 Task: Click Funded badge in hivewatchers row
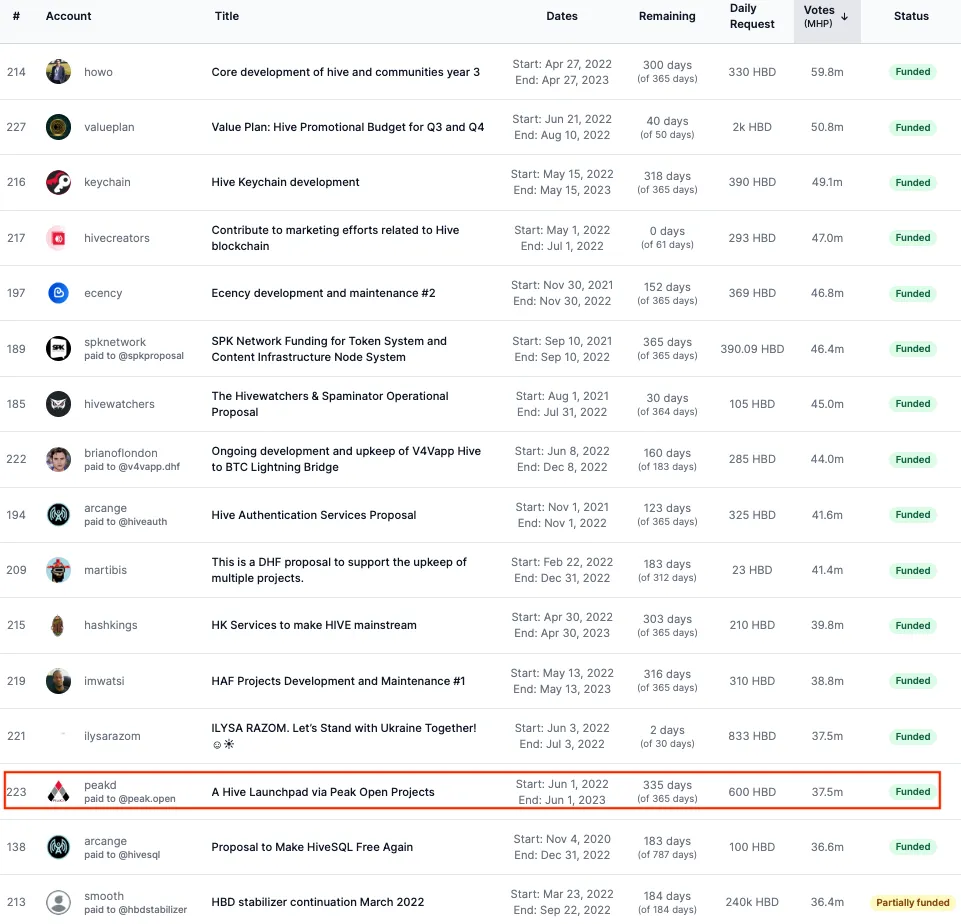pyautogui.click(x=912, y=404)
